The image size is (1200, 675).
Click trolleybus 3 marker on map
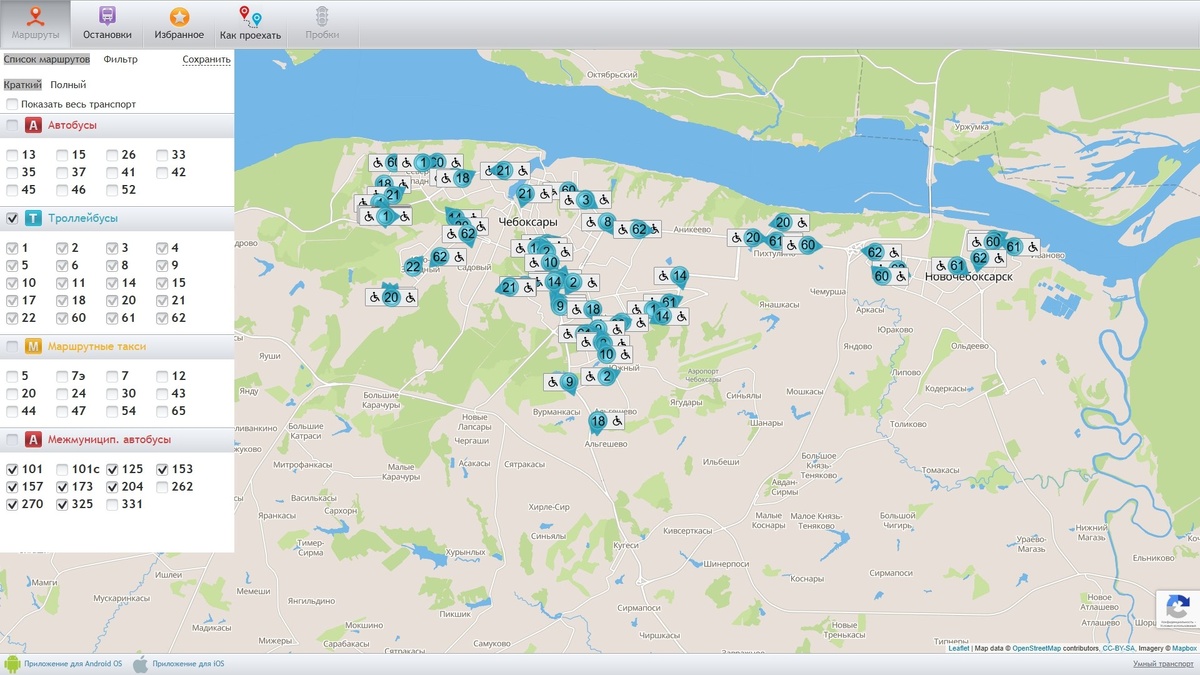[x=587, y=200]
